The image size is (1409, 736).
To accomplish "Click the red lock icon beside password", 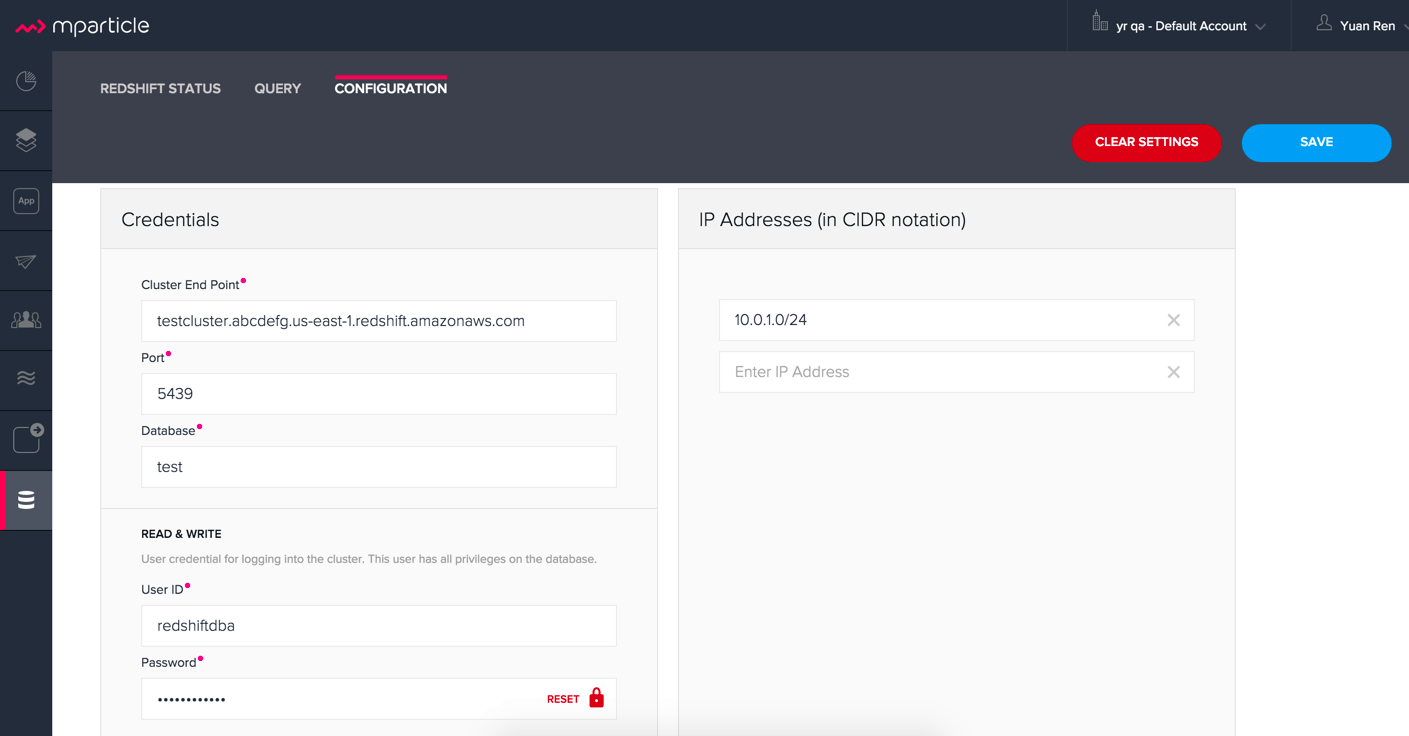I will click(x=597, y=698).
